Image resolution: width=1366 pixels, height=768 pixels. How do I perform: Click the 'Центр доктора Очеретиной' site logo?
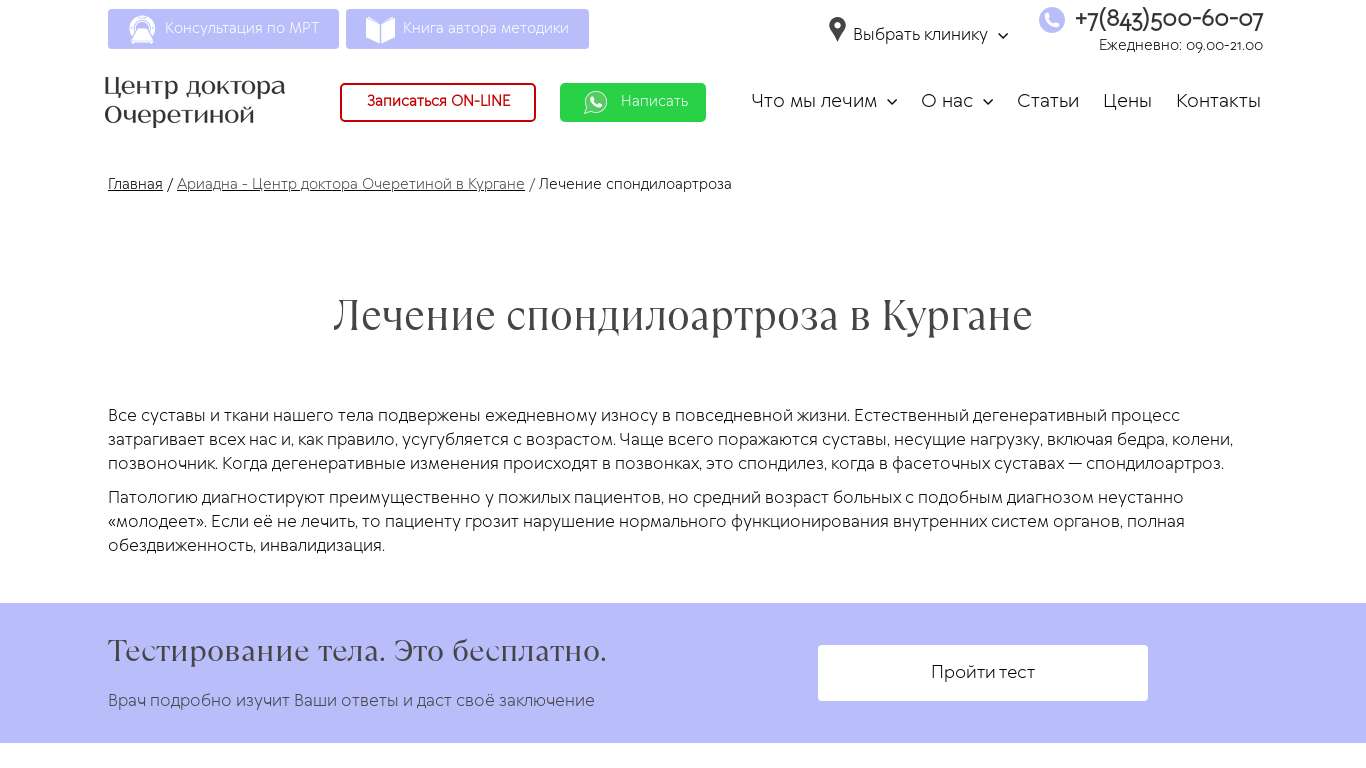pyautogui.click(x=195, y=100)
